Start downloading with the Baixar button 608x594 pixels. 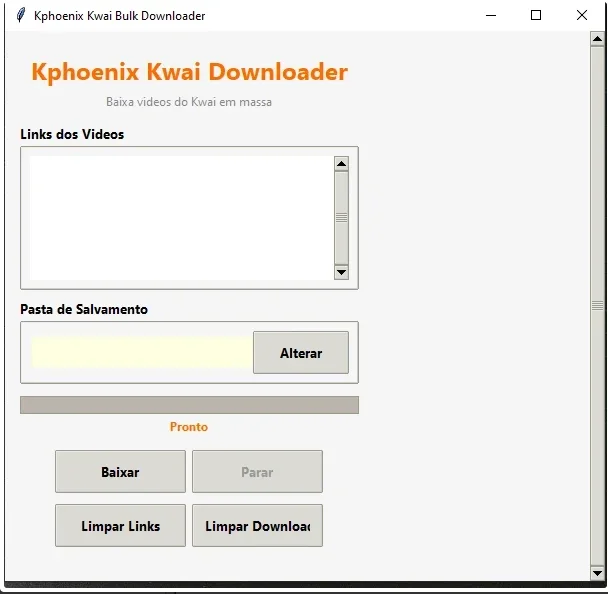click(x=120, y=471)
